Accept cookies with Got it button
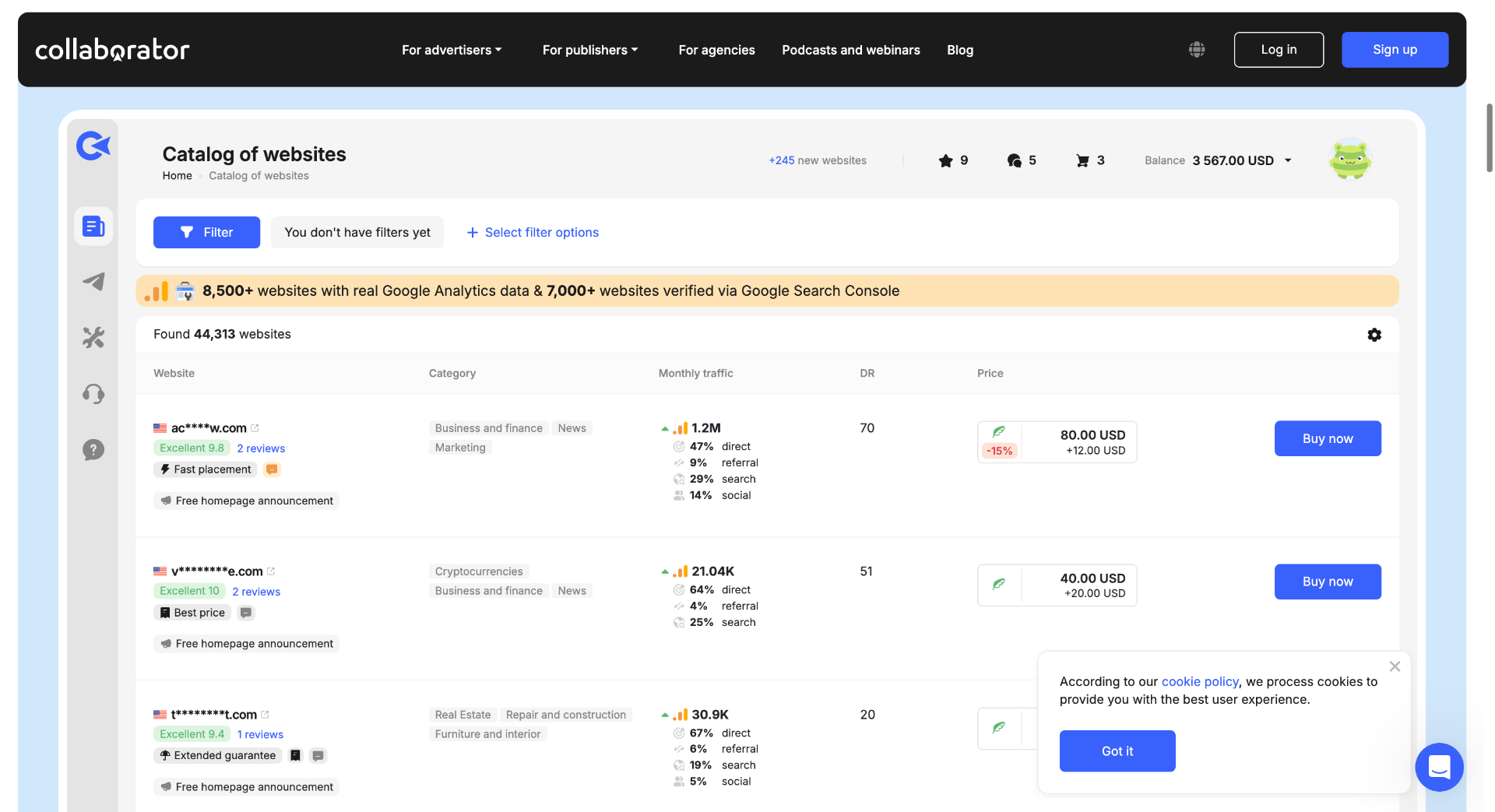 (x=1117, y=750)
